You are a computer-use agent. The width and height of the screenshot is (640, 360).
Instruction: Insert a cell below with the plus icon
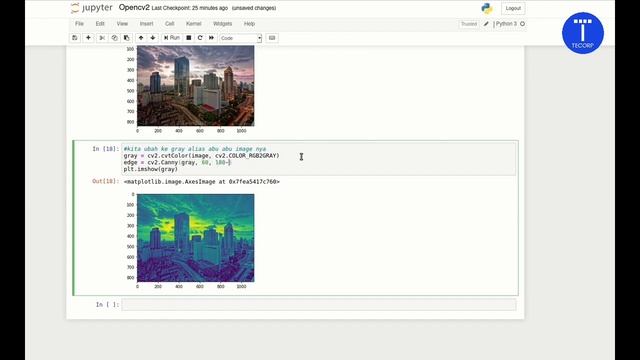88,38
